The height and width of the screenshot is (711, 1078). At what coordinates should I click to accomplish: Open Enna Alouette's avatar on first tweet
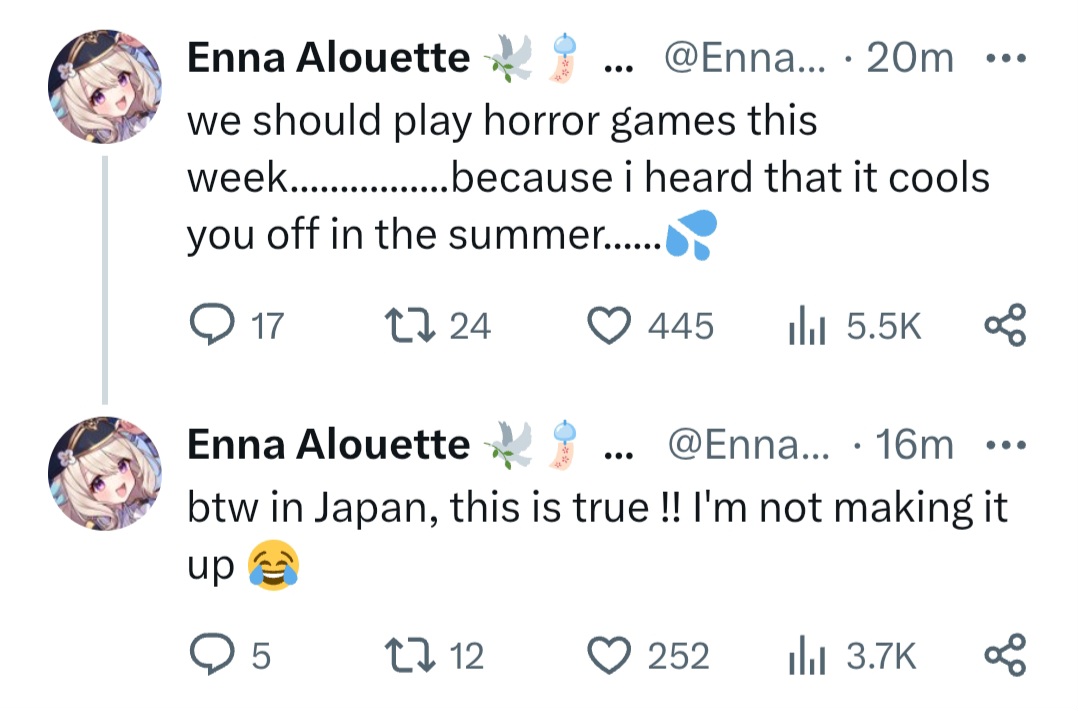[x=104, y=86]
